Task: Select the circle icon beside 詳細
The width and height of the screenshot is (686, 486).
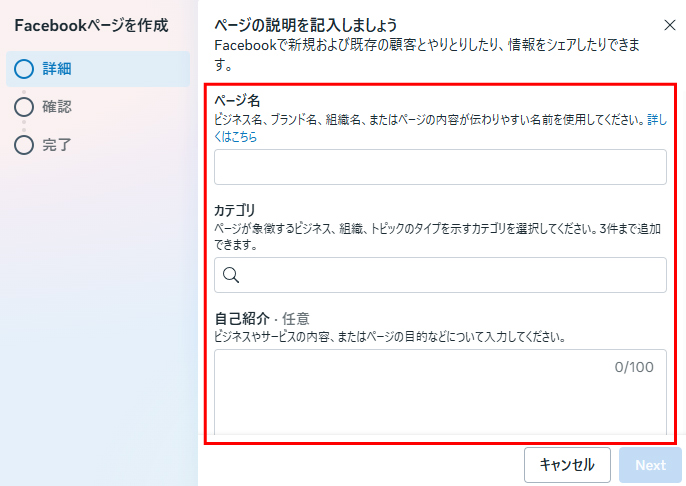Action: 24,69
